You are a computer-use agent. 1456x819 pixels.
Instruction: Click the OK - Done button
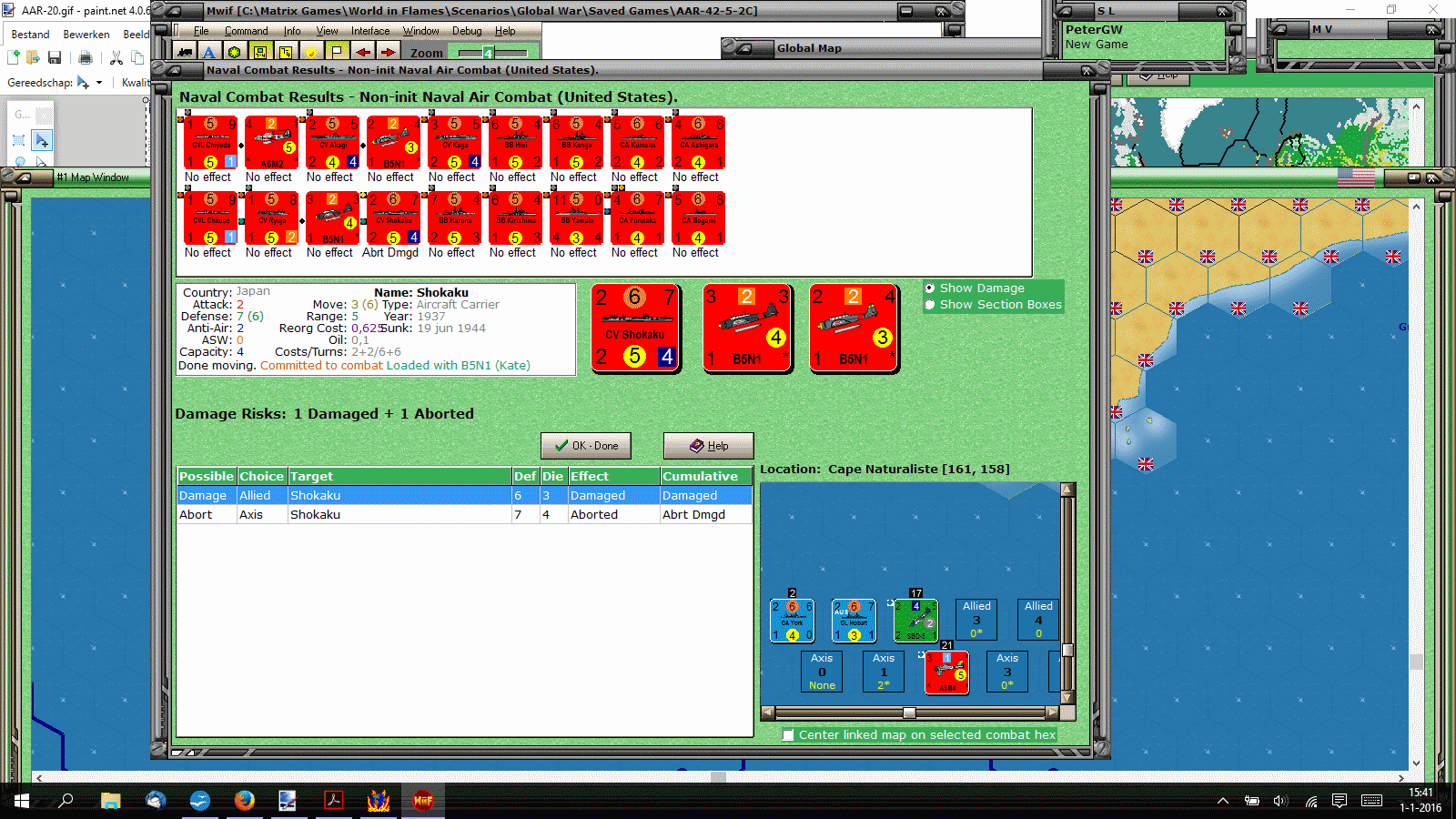(586, 446)
